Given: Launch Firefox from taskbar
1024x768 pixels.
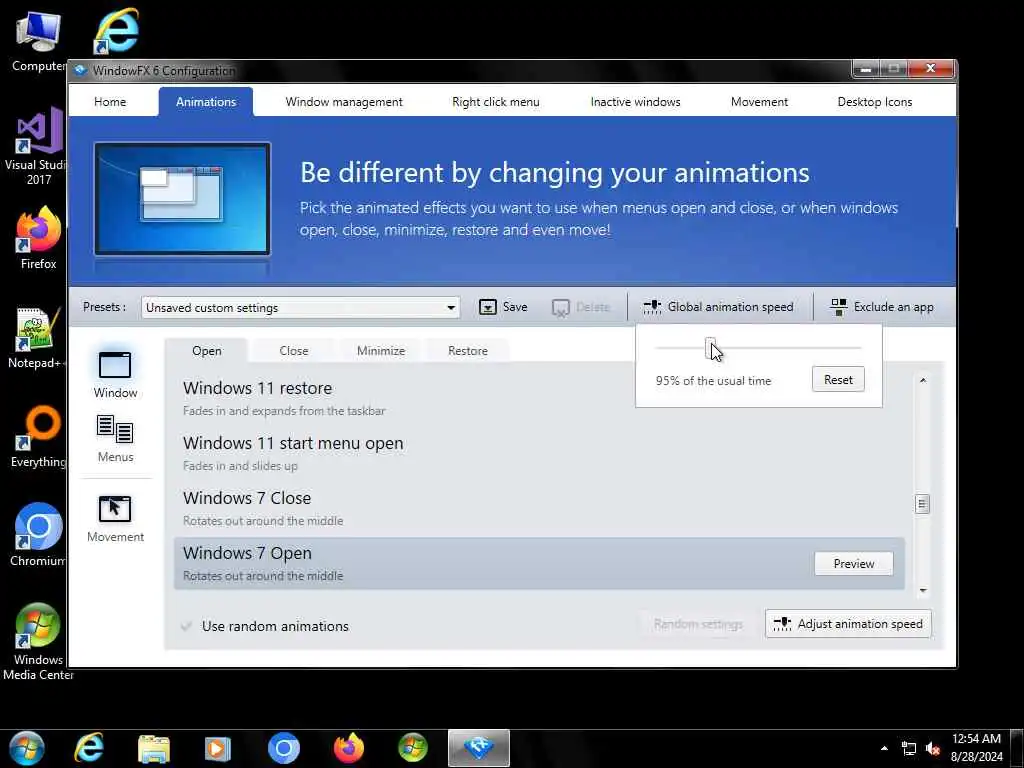Looking at the screenshot, I should click(x=349, y=748).
